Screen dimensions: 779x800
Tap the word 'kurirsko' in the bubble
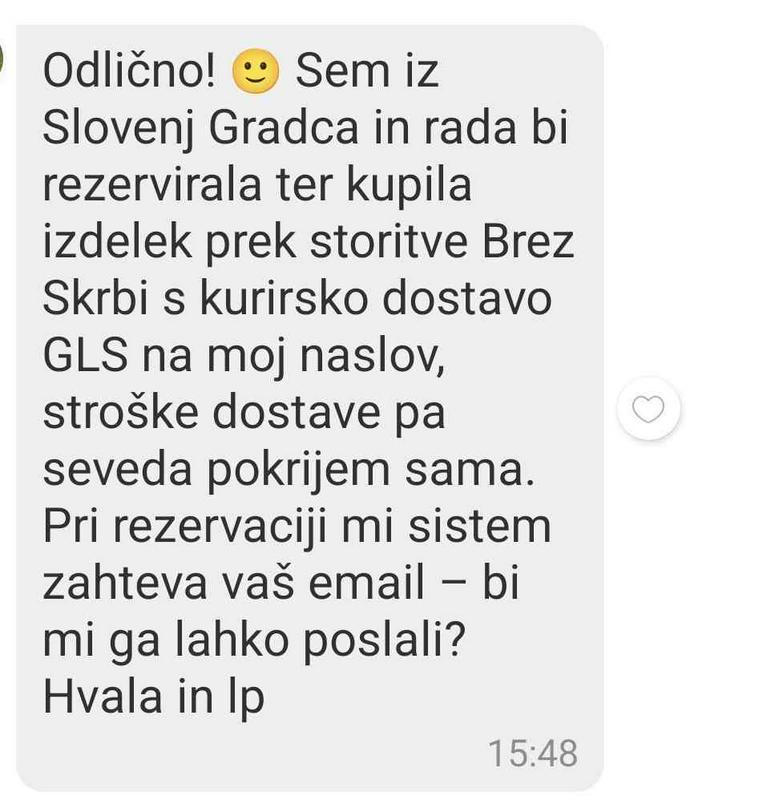tap(283, 298)
